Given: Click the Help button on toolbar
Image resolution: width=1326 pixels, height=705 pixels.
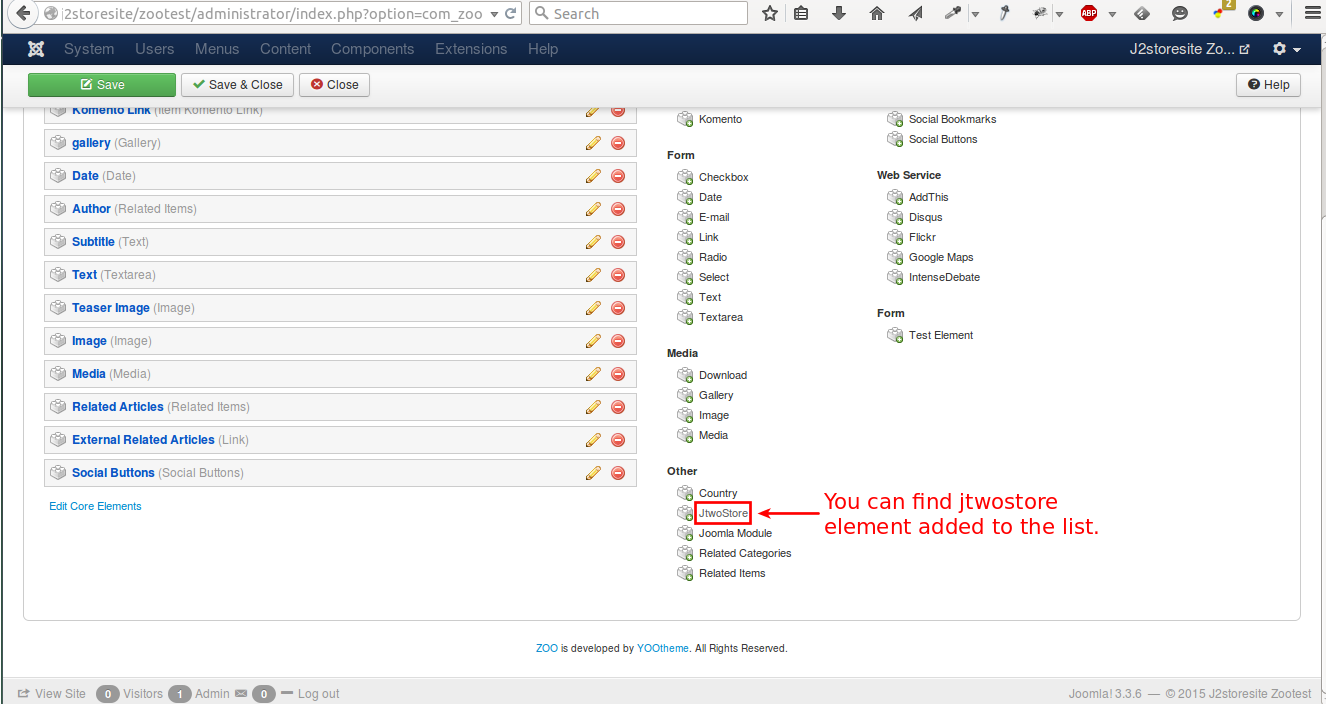Looking at the screenshot, I should click(1269, 85).
